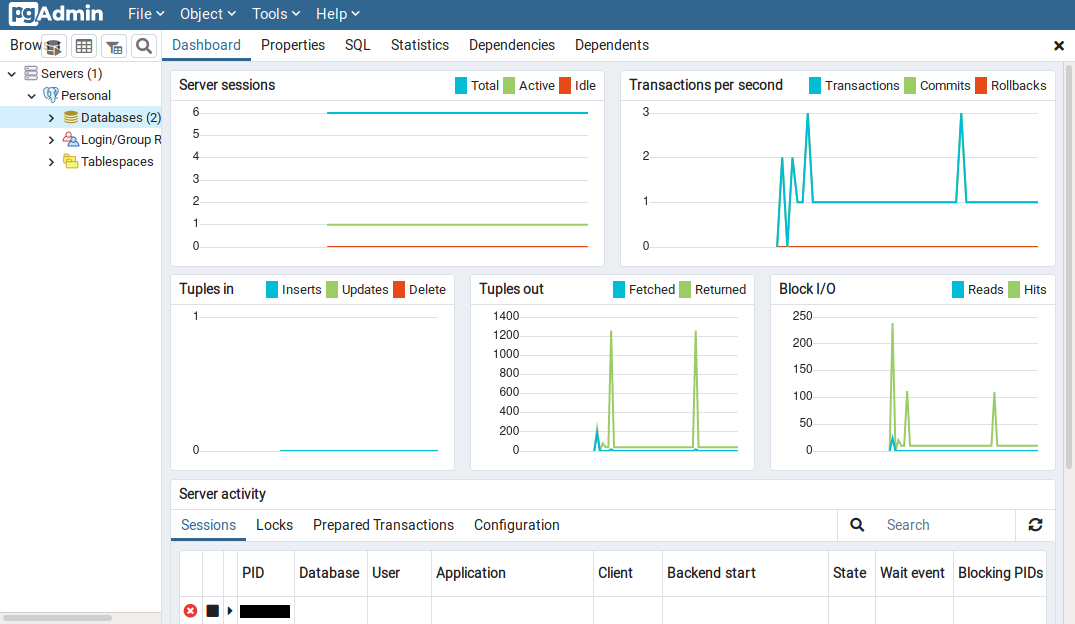Terminate session using the red X icon
This screenshot has height=624, width=1075.
190,610
